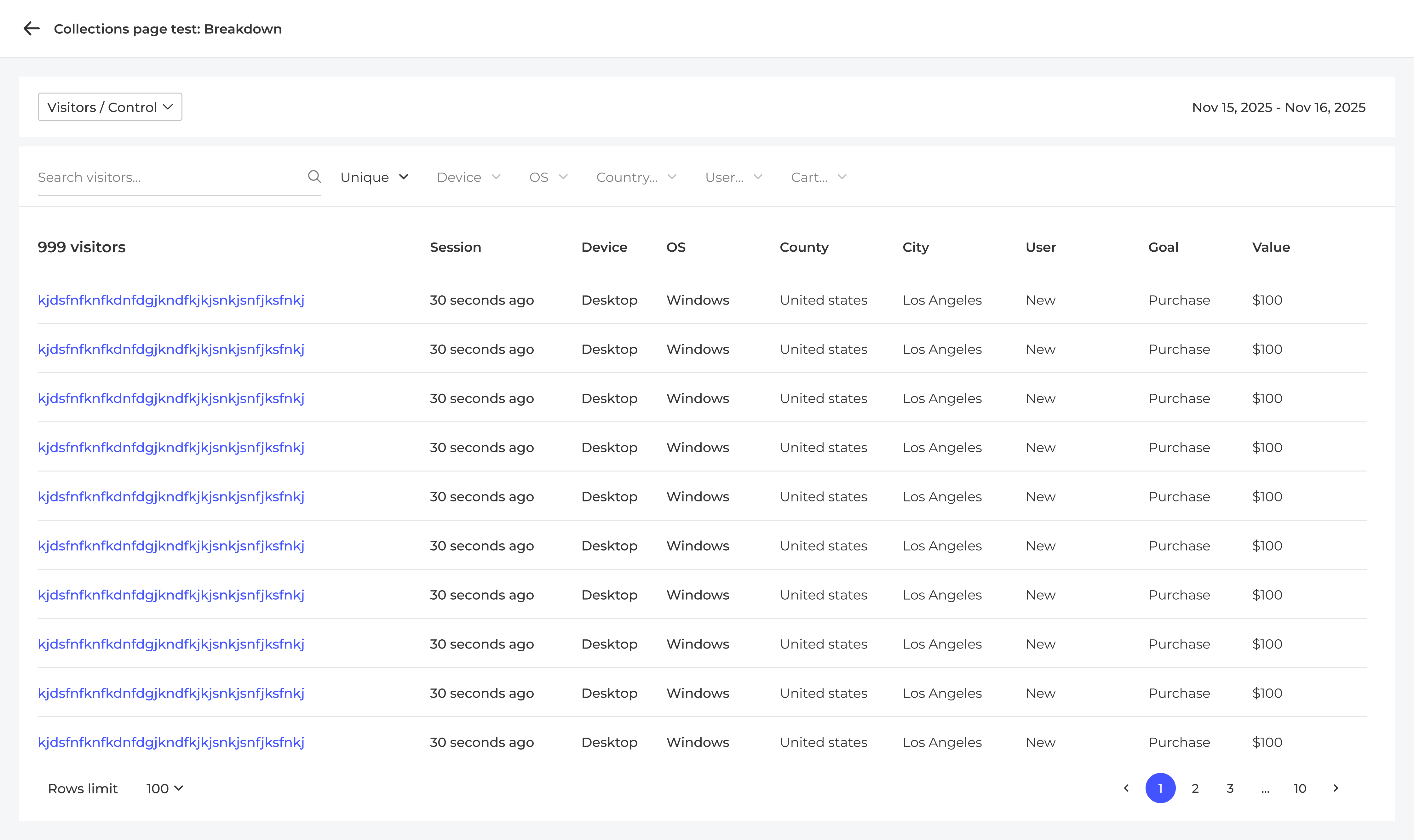Image resolution: width=1414 pixels, height=840 pixels.
Task: Open the Device filter dropdown
Action: click(x=469, y=177)
